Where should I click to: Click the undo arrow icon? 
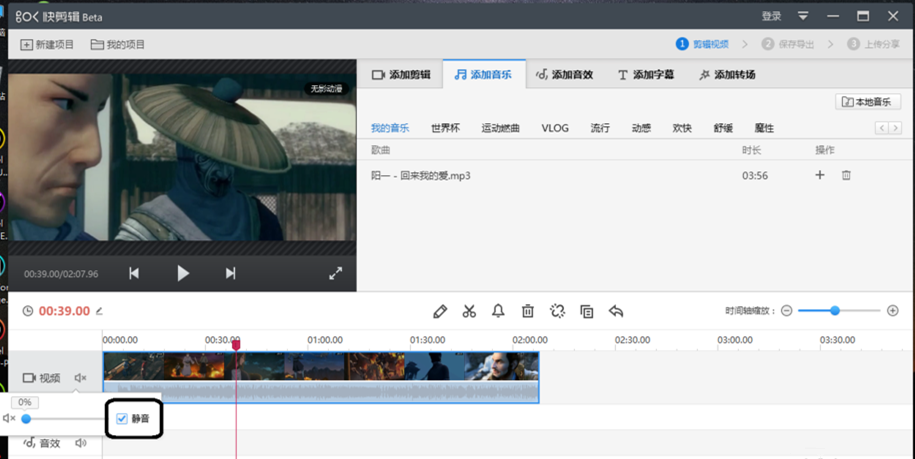click(x=616, y=311)
